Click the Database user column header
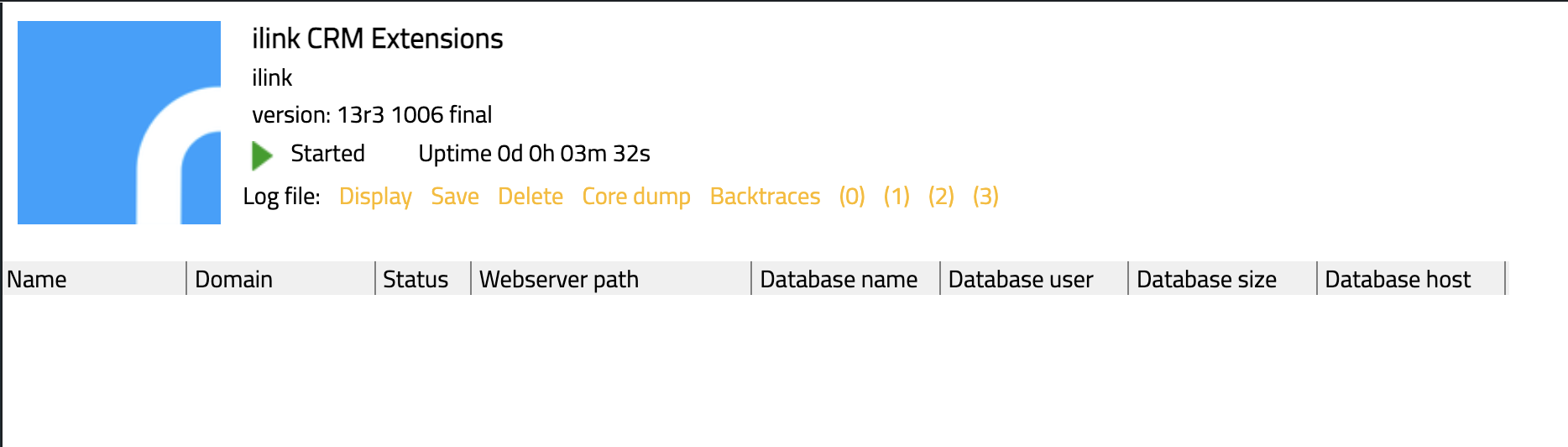The width and height of the screenshot is (1568, 447). [x=1021, y=279]
